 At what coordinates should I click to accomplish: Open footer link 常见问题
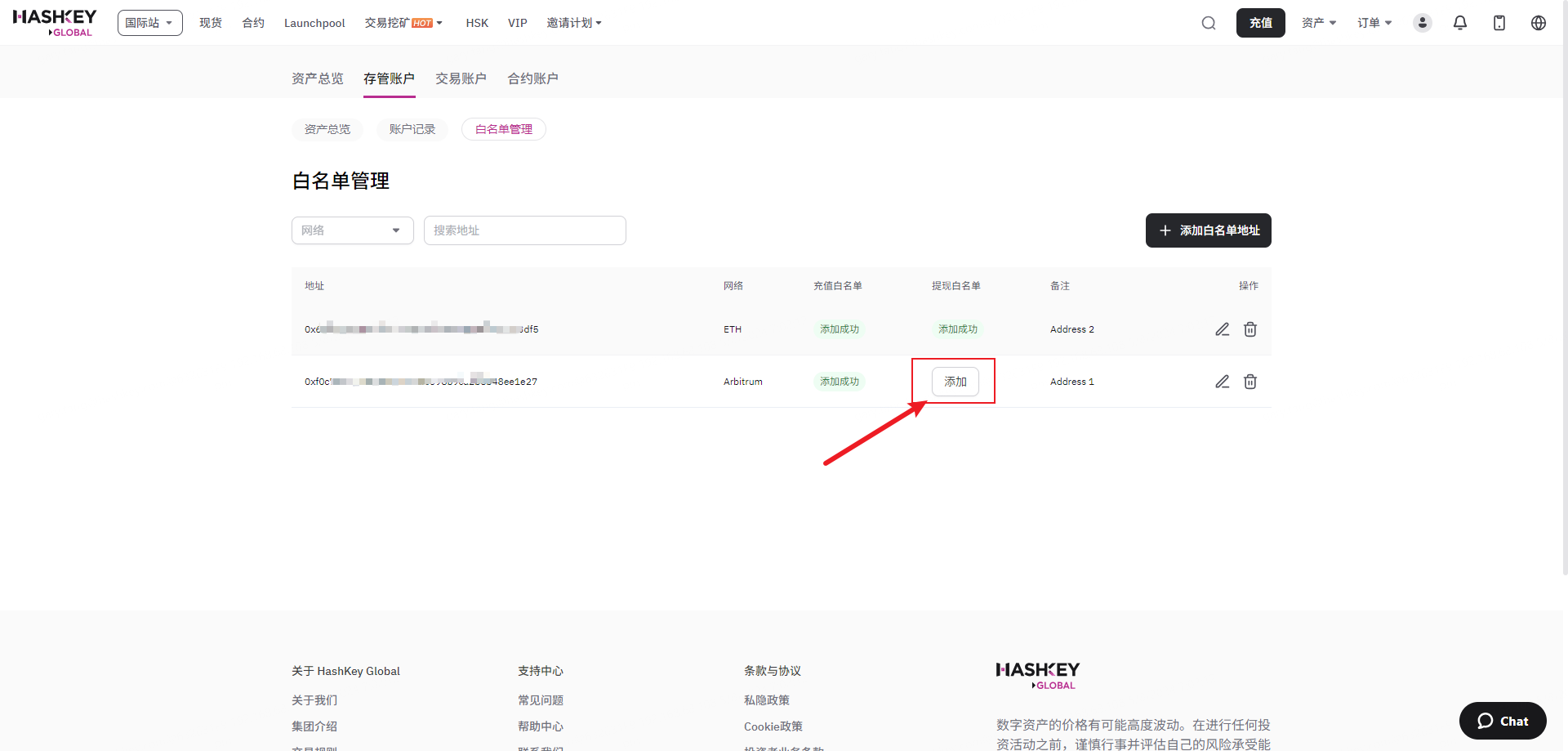pyautogui.click(x=541, y=700)
